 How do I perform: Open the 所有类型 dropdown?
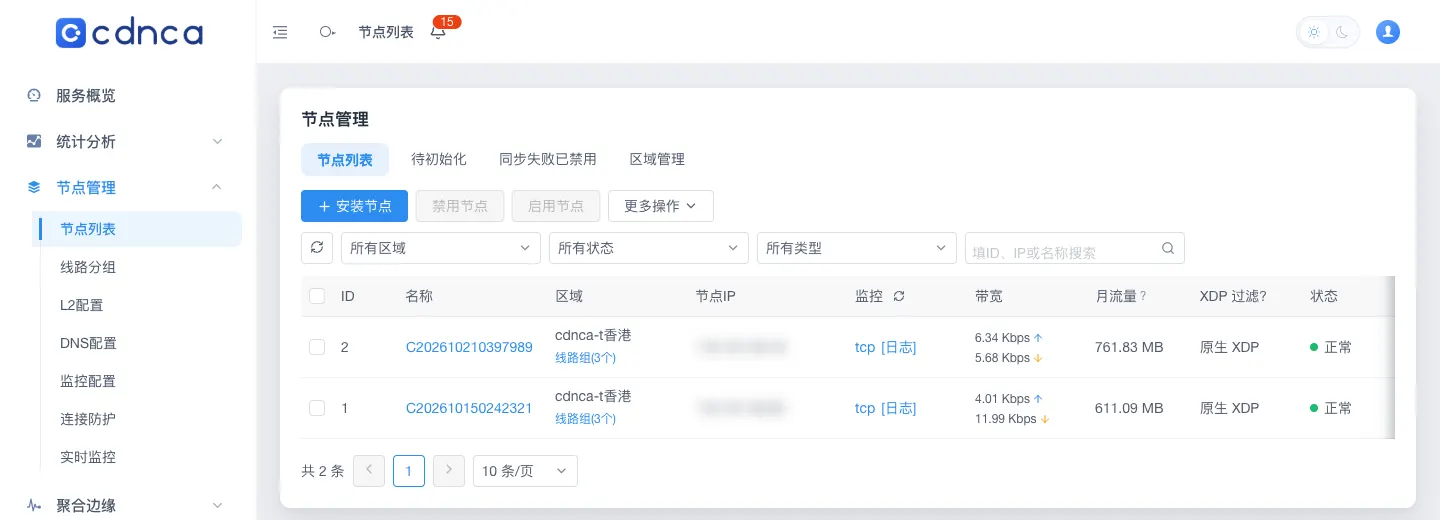pos(857,248)
